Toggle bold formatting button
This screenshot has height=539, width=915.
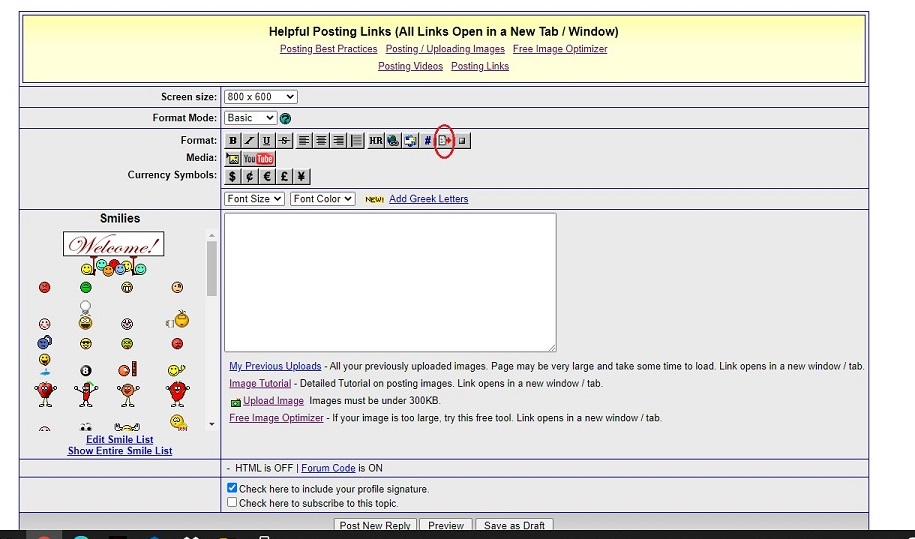click(x=232, y=141)
